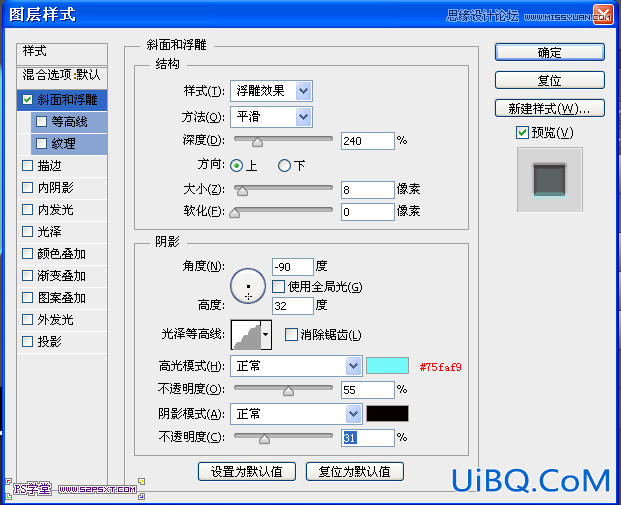Tick the 描边 checkbox
621x505 pixels.
[x=27, y=166]
